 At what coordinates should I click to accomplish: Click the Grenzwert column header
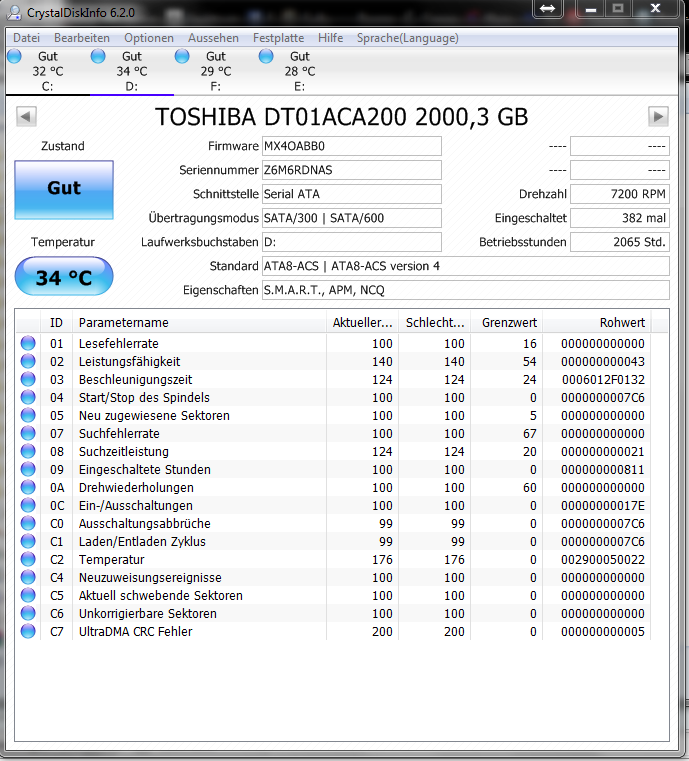pos(507,322)
